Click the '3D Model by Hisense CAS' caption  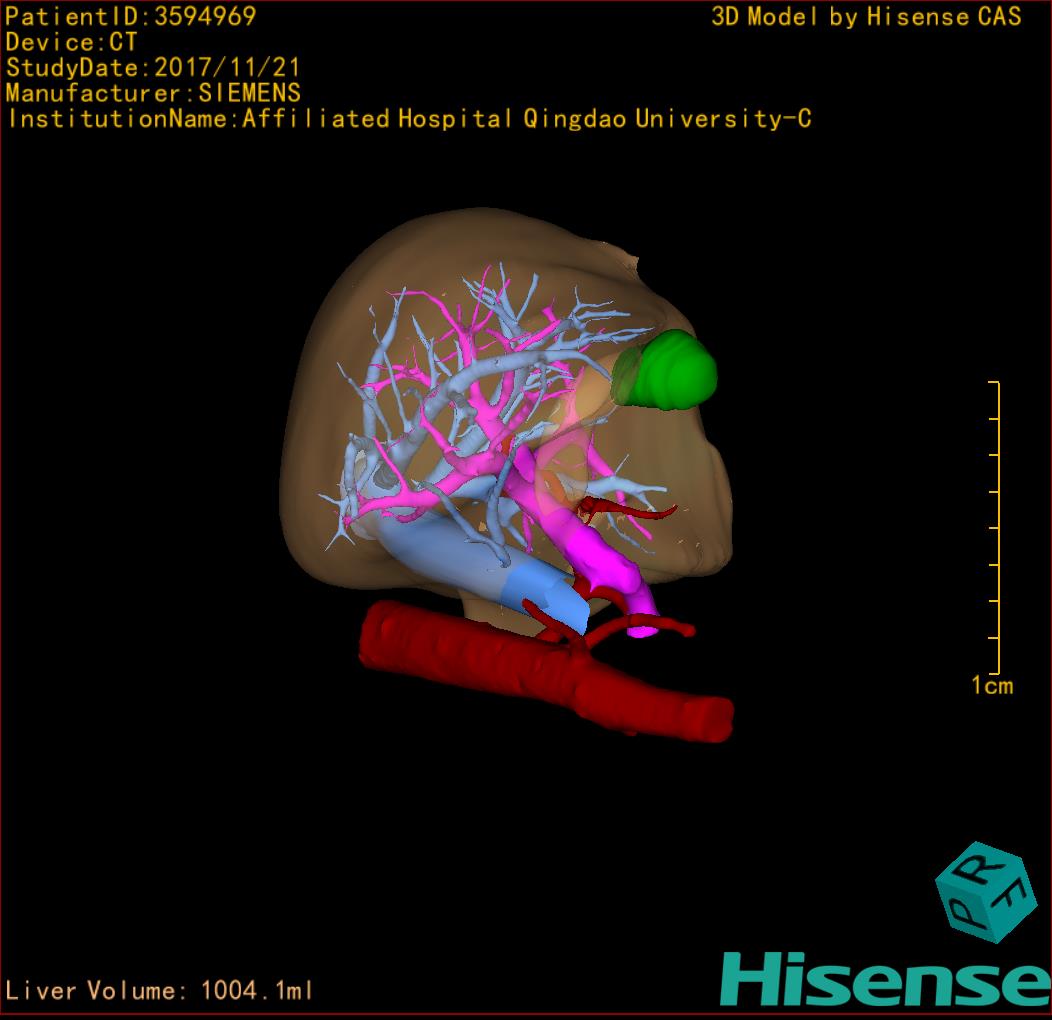[866, 17]
